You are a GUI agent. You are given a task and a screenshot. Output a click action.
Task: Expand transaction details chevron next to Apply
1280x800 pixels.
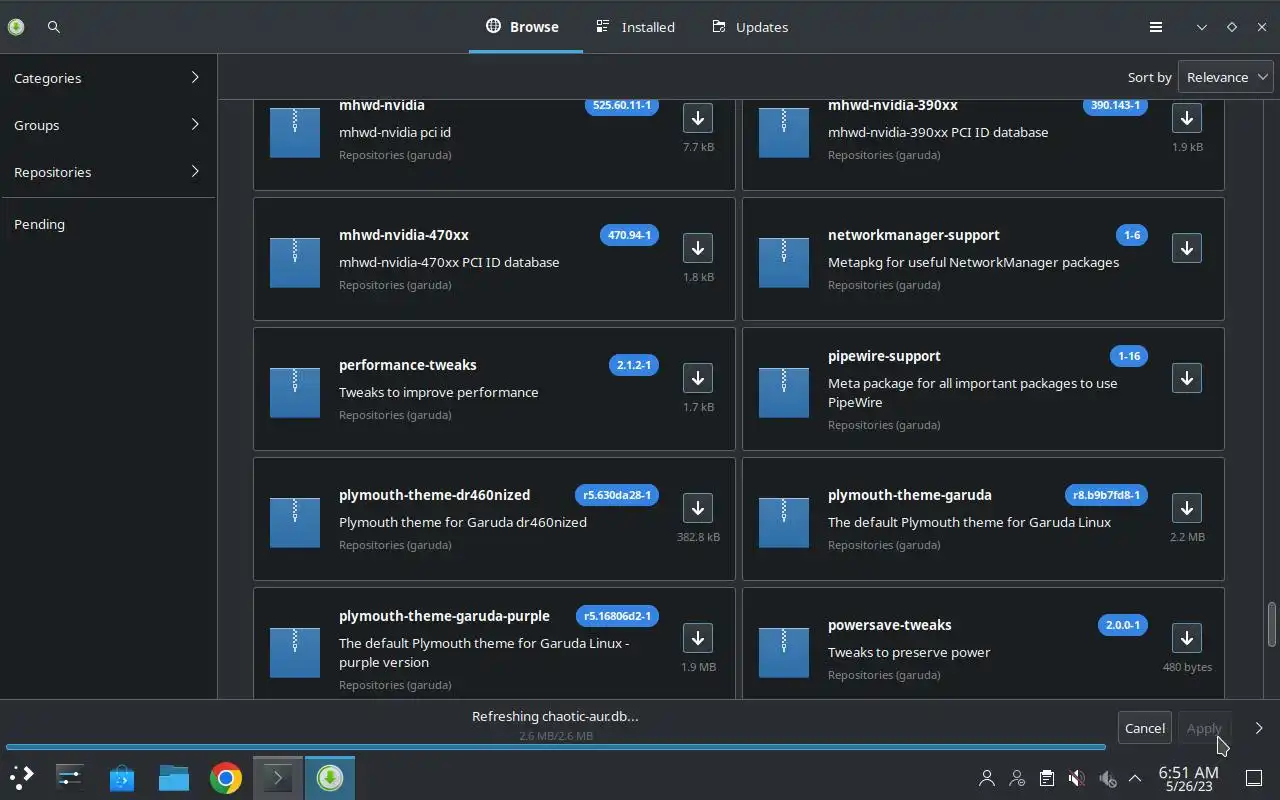click(1259, 728)
